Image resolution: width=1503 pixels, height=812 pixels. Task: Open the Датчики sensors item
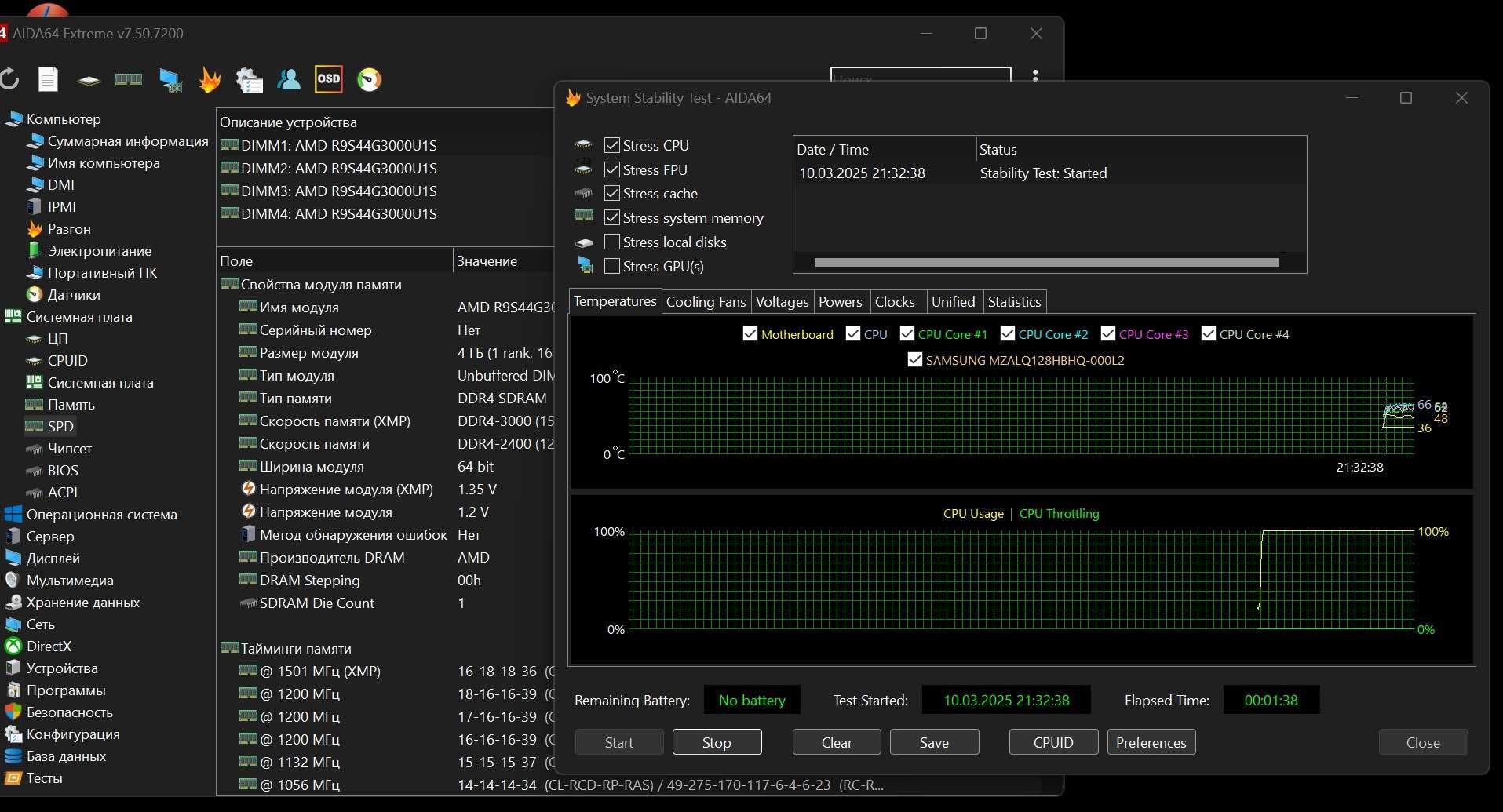tap(64, 295)
